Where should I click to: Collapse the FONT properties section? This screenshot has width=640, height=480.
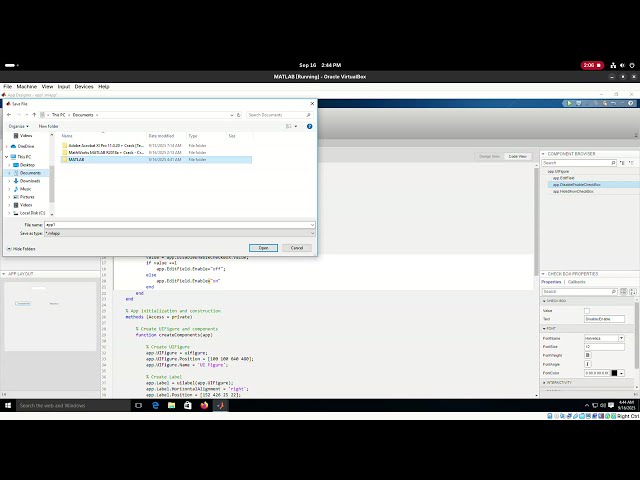coord(544,329)
